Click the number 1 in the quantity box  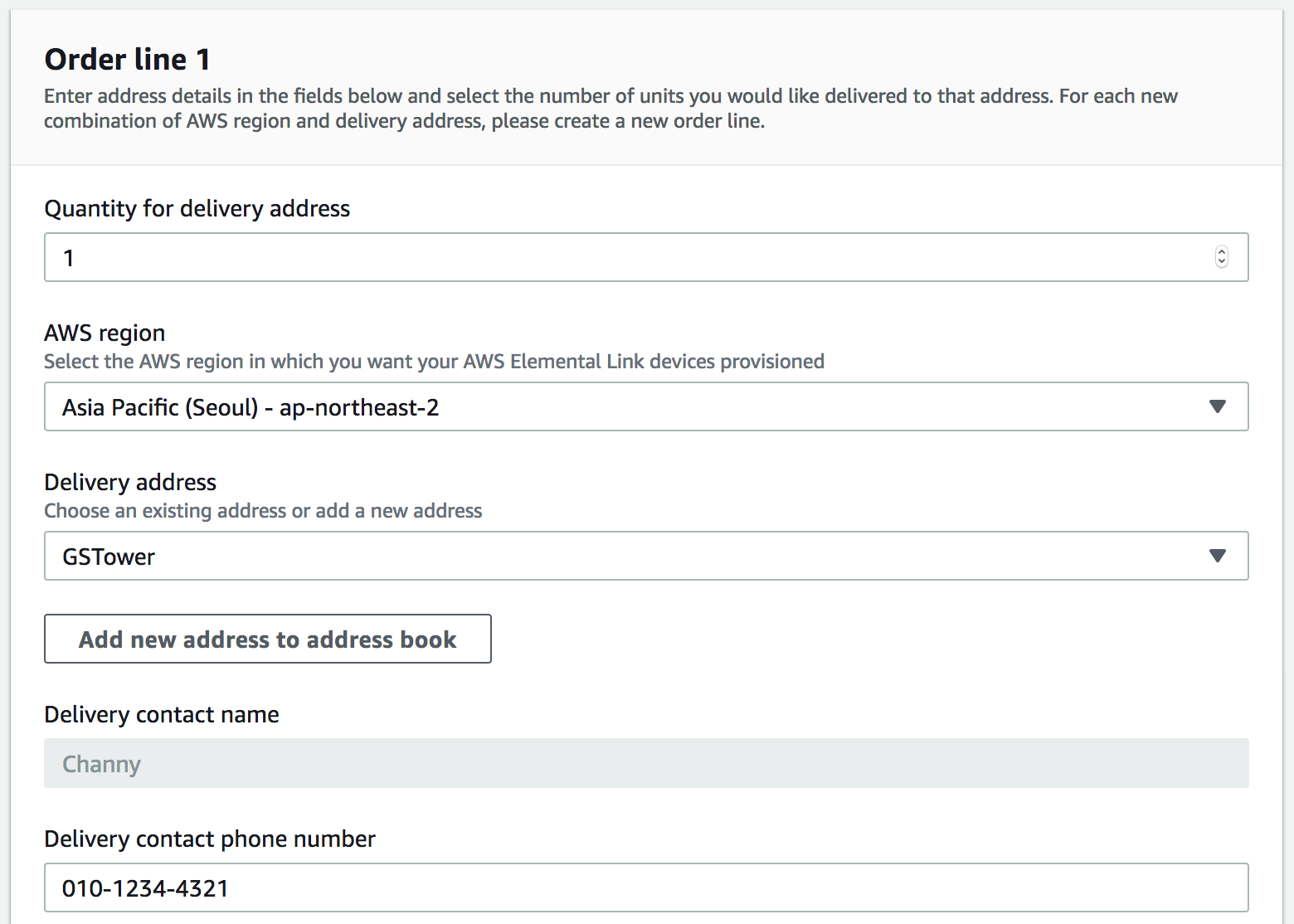(69, 258)
